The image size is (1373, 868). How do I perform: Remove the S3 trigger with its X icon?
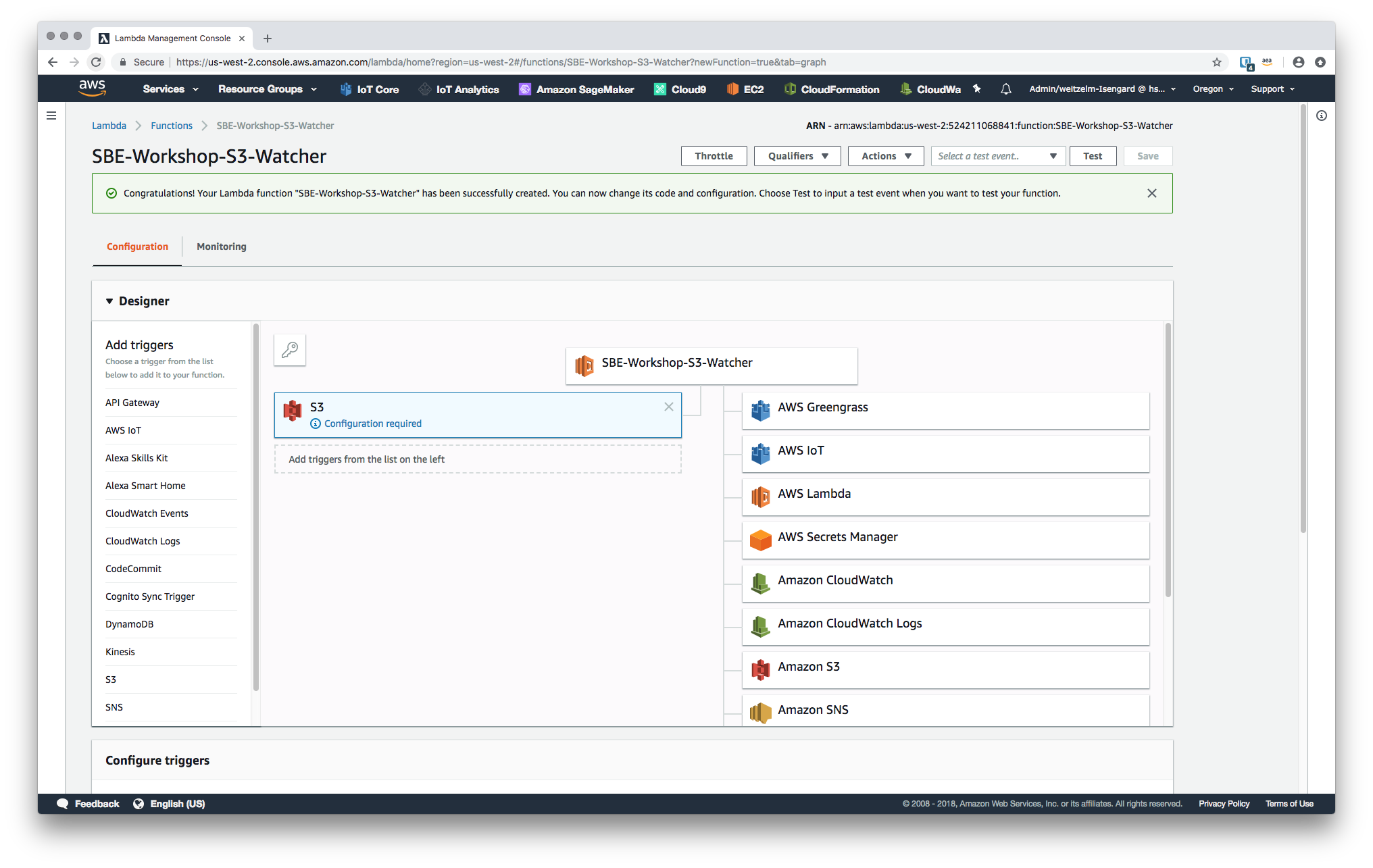point(669,407)
